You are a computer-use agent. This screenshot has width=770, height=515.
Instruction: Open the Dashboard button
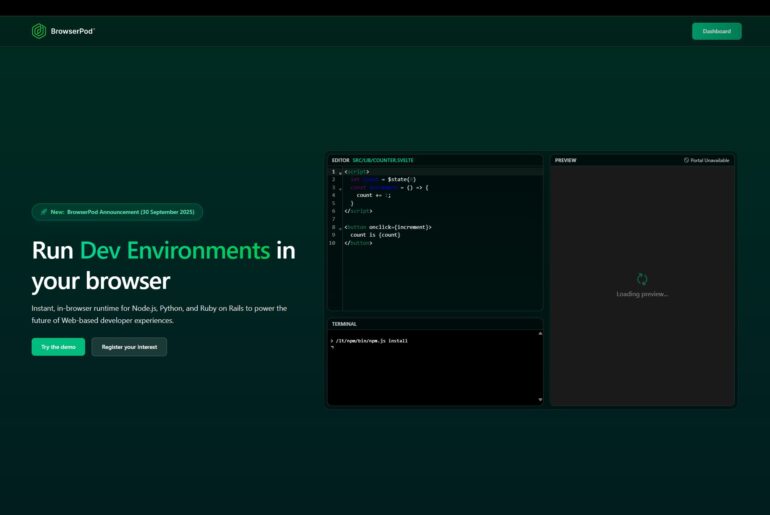716,31
